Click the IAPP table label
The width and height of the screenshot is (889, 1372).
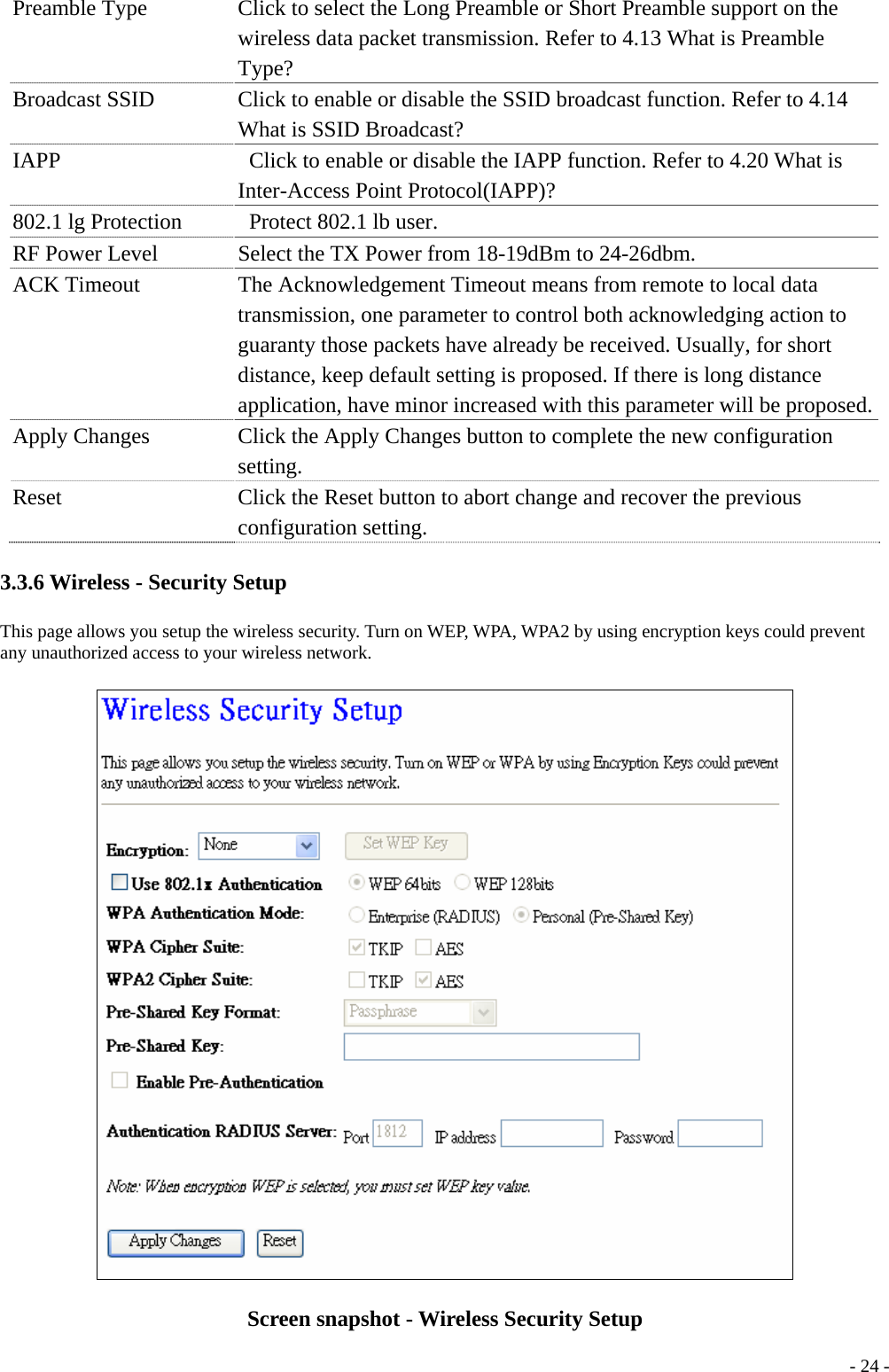click(36, 160)
